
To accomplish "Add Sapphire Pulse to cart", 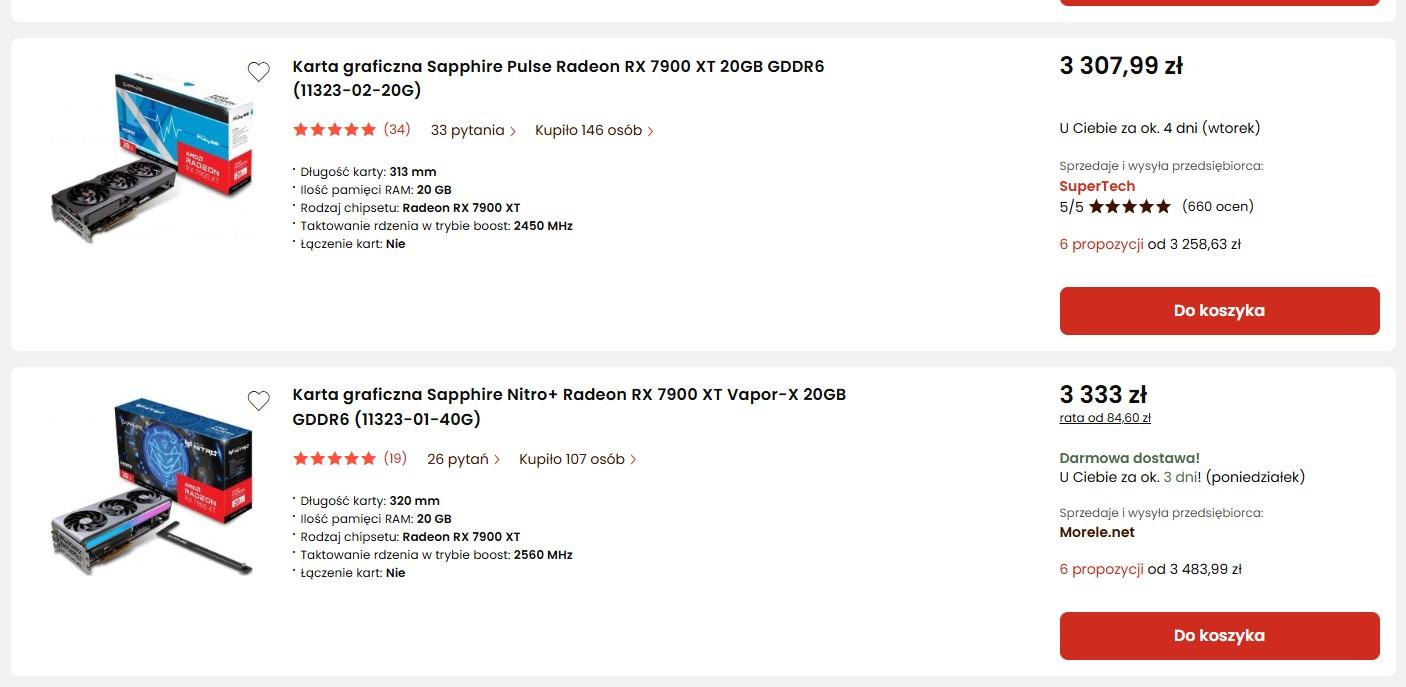I will click(1219, 311).
